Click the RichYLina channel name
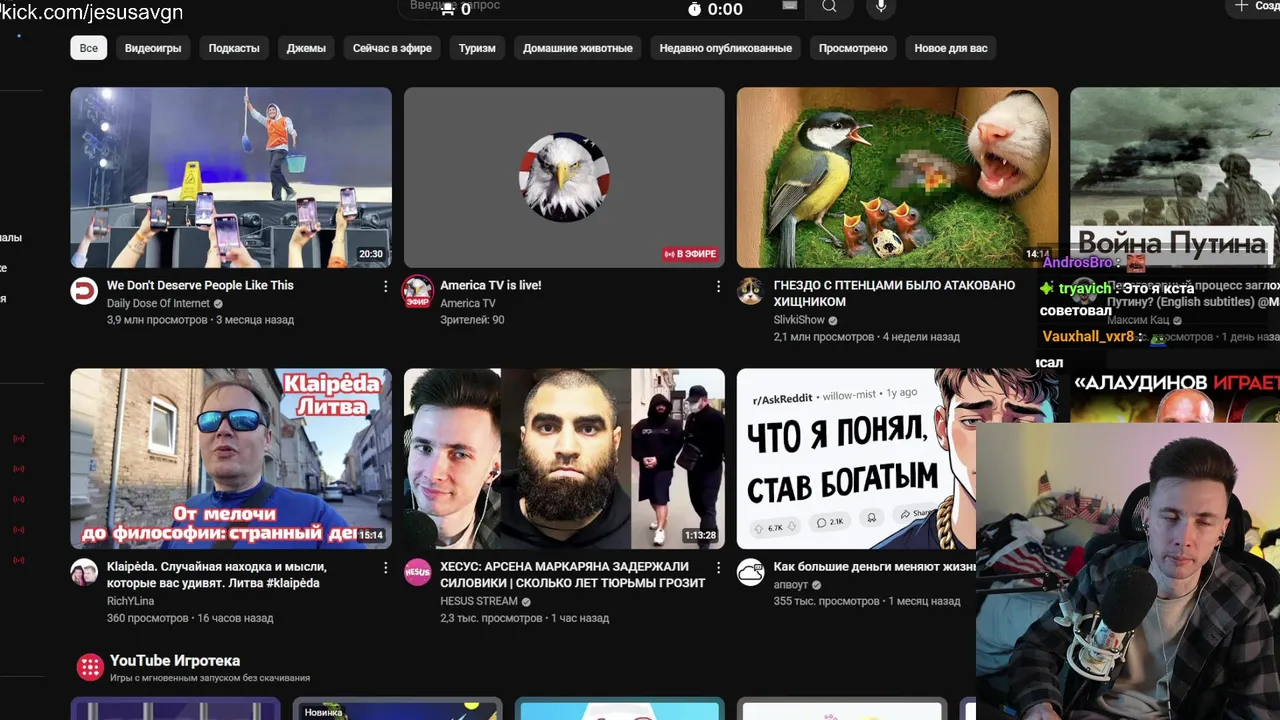The height and width of the screenshot is (720, 1280). click(x=130, y=601)
